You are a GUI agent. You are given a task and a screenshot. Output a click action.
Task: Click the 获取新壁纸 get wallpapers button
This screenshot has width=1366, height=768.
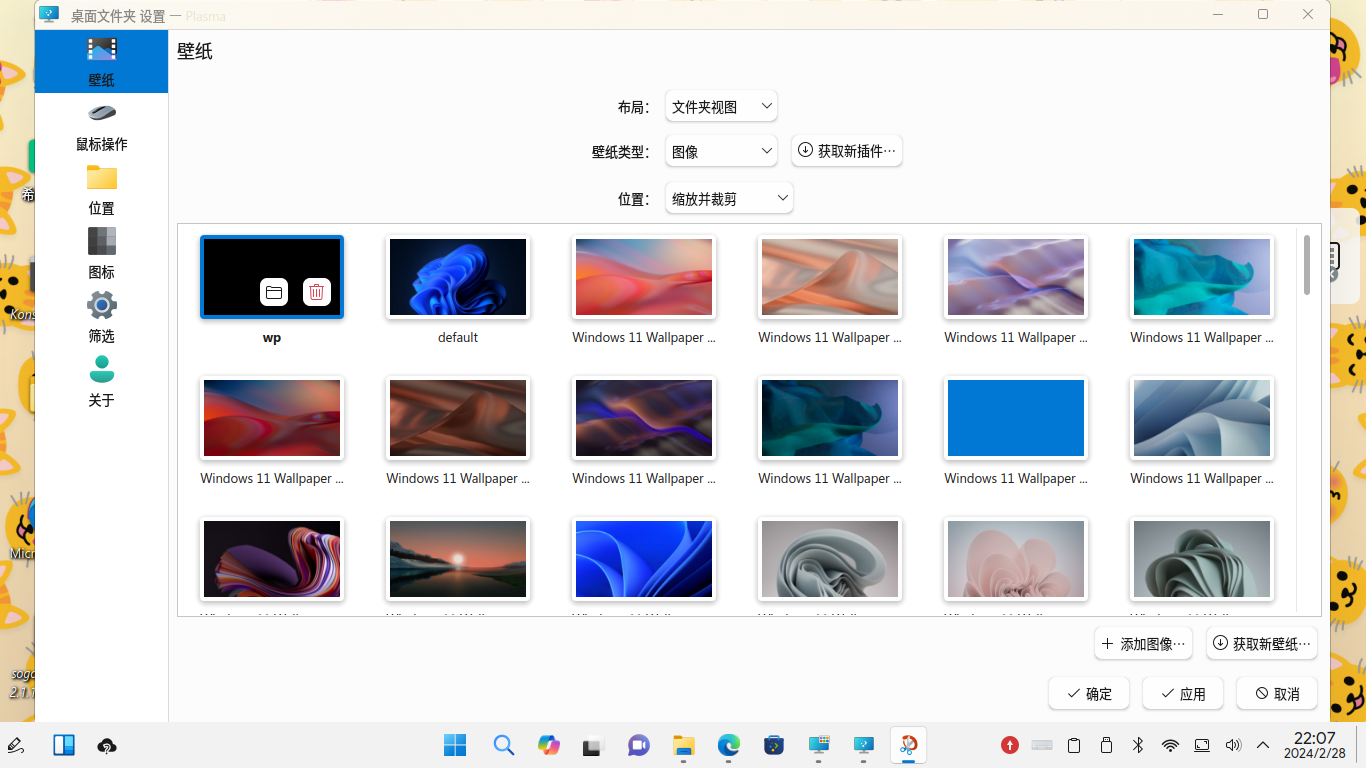(x=1261, y=644)
